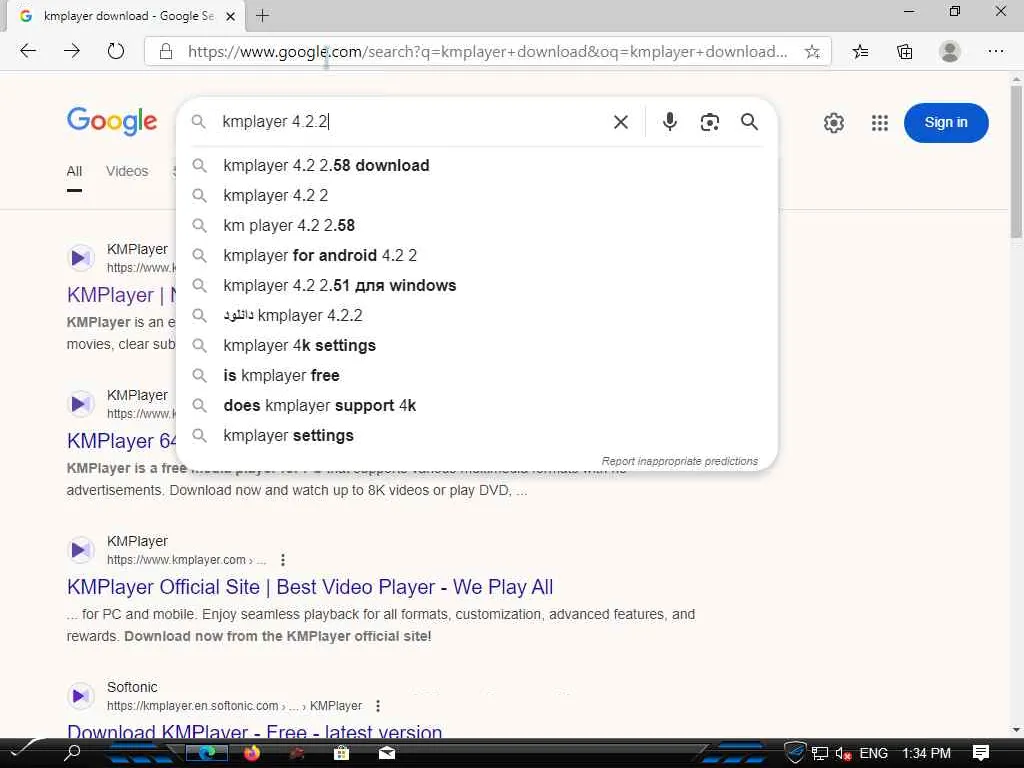Open more options for kmplayer.com result
The height and width of the screenshot is (768, 1024).
pos(282,560)
